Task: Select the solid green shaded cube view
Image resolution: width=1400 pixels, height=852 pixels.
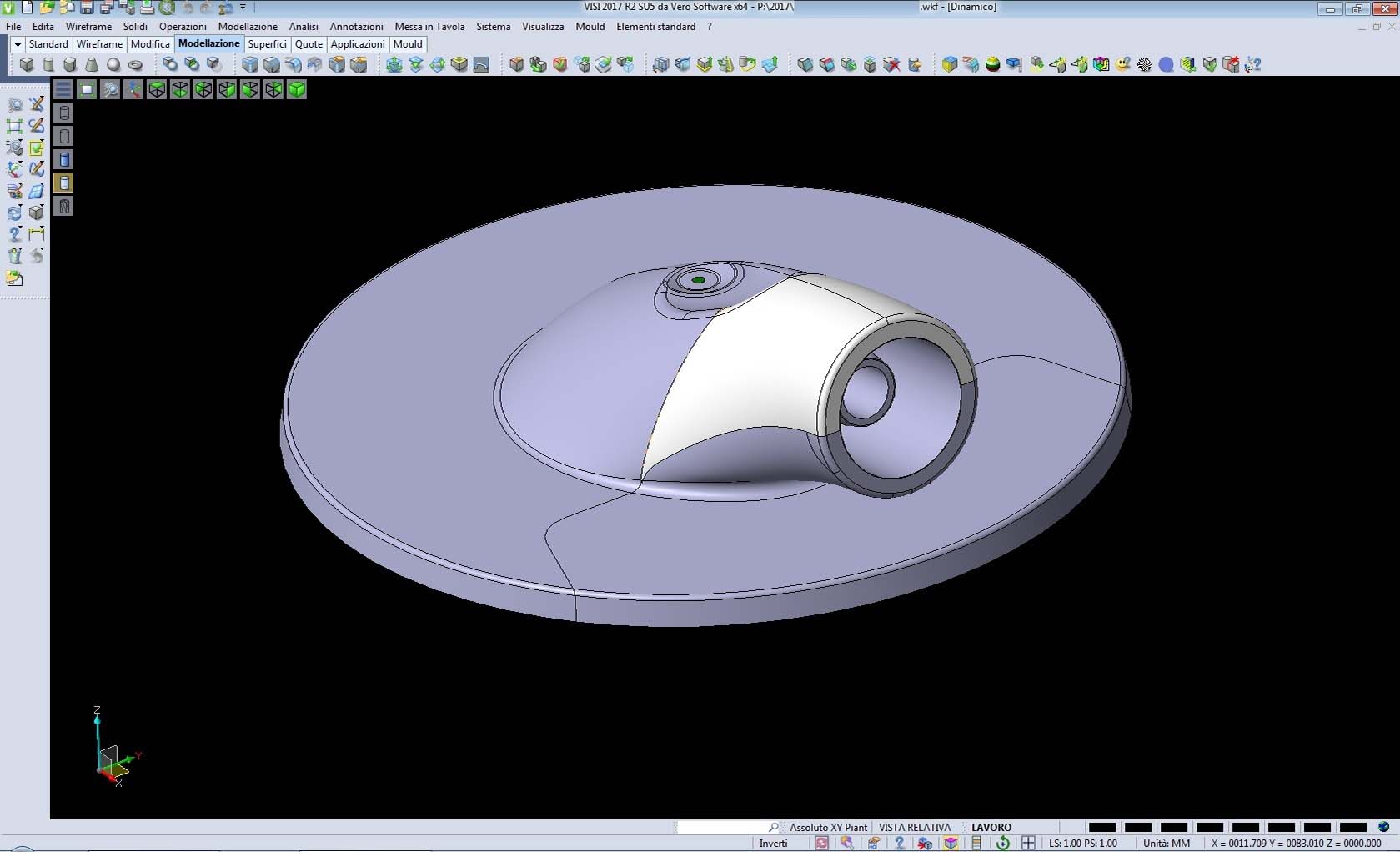Action: [297, 89]
